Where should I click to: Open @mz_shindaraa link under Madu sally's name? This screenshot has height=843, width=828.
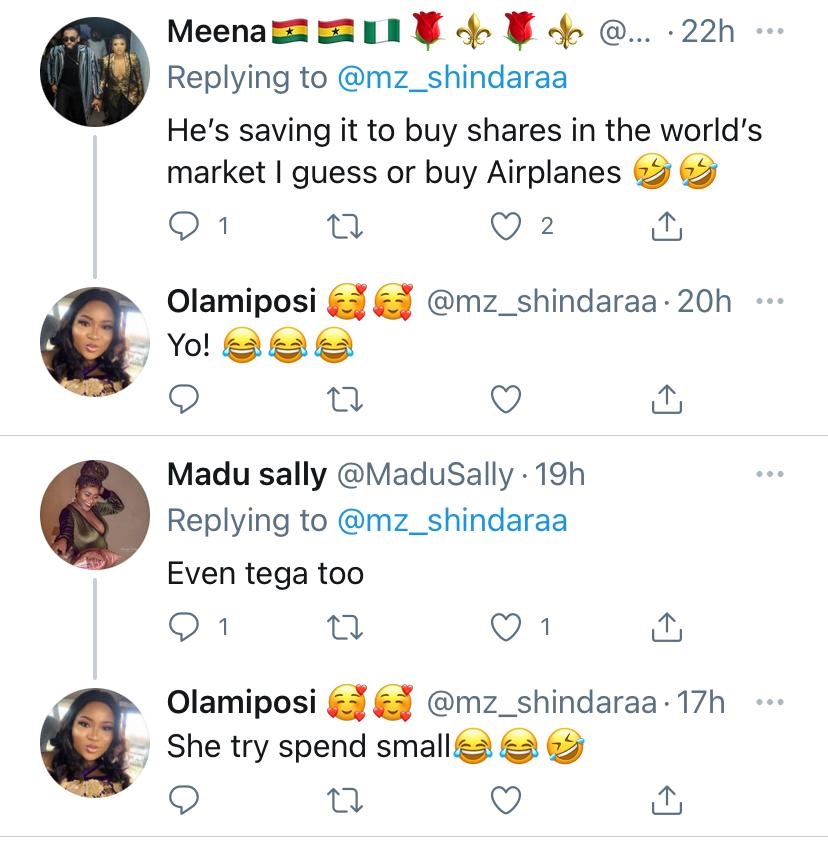[451, 520]
